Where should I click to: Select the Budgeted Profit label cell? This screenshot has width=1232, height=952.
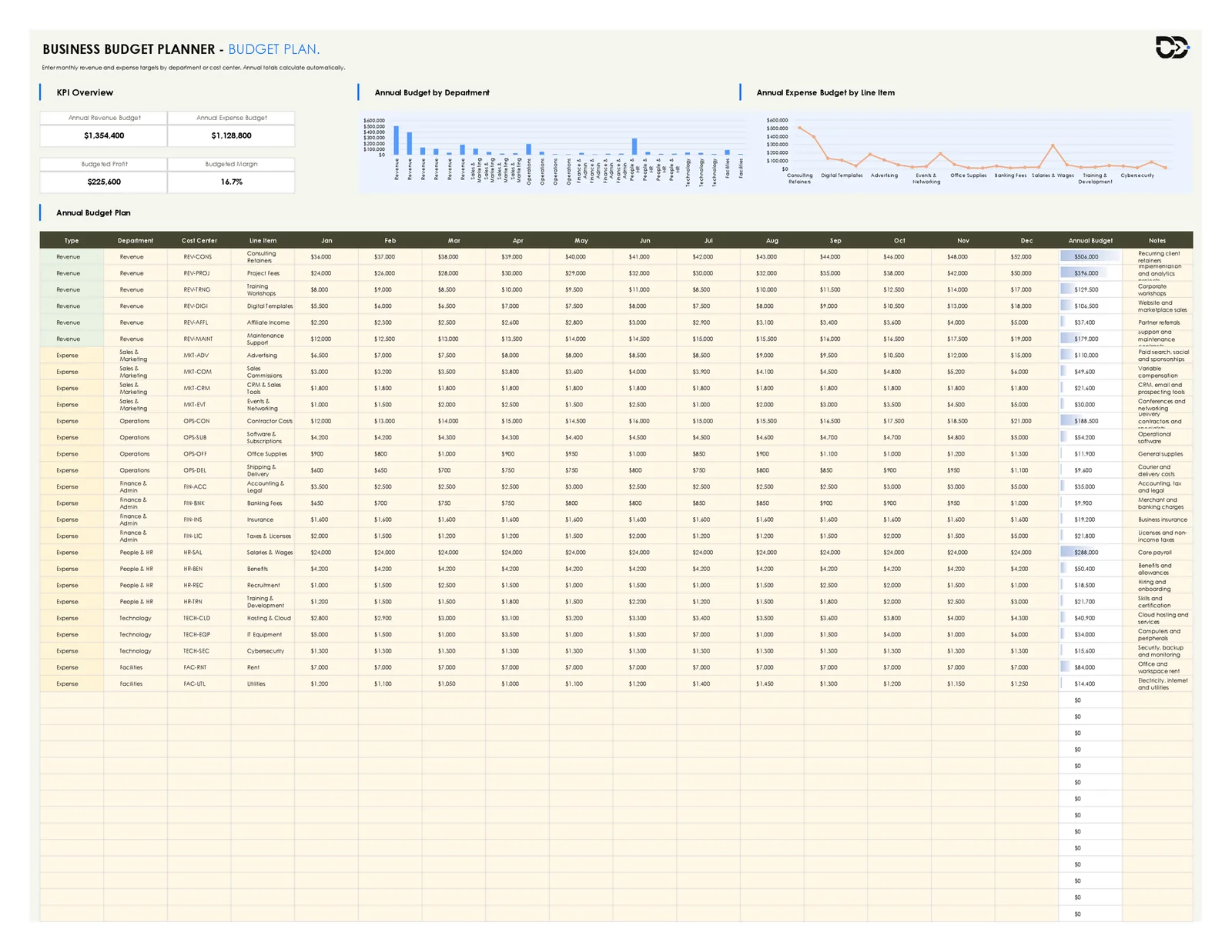click(104, 164)
